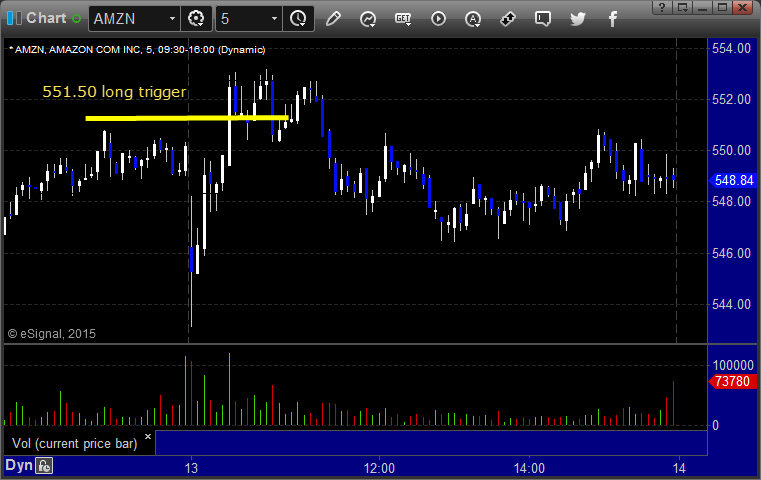This screenshot has height=480, width=761.
Task: Open help with question mark button
Action: click(x=662, y=7)
